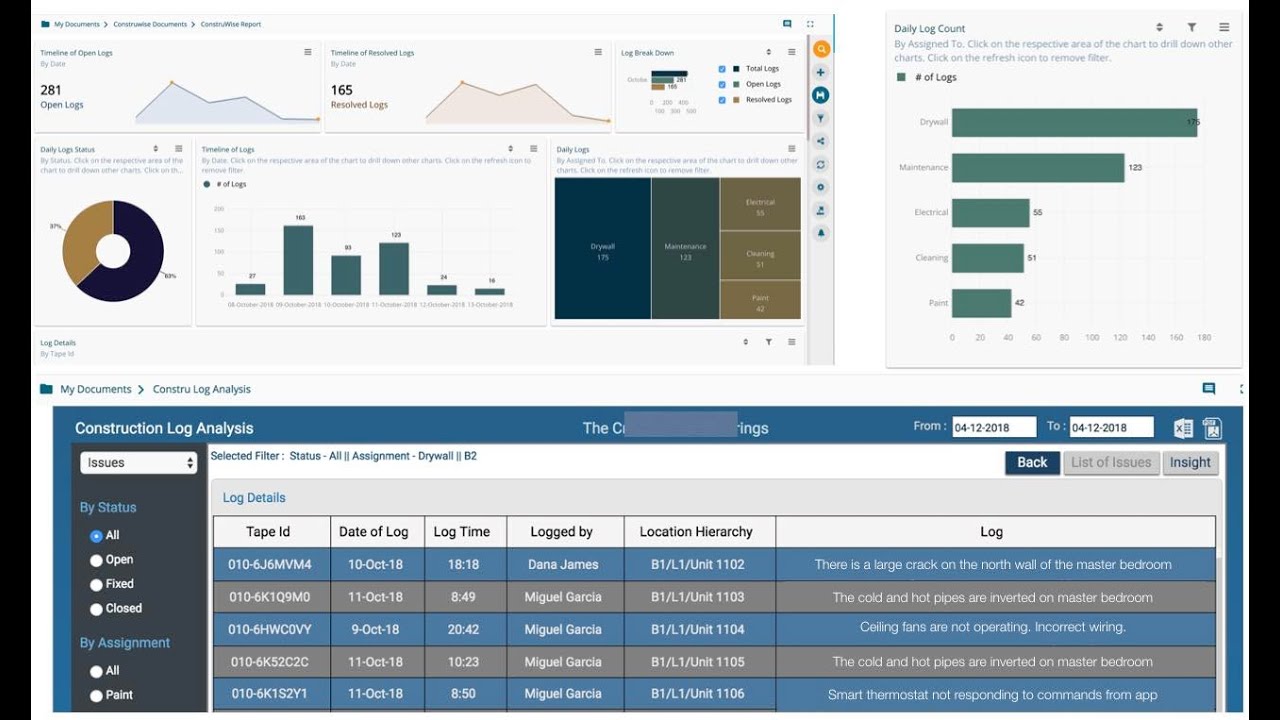Open the settings gear icon in sidebar

tap(821, 187)
